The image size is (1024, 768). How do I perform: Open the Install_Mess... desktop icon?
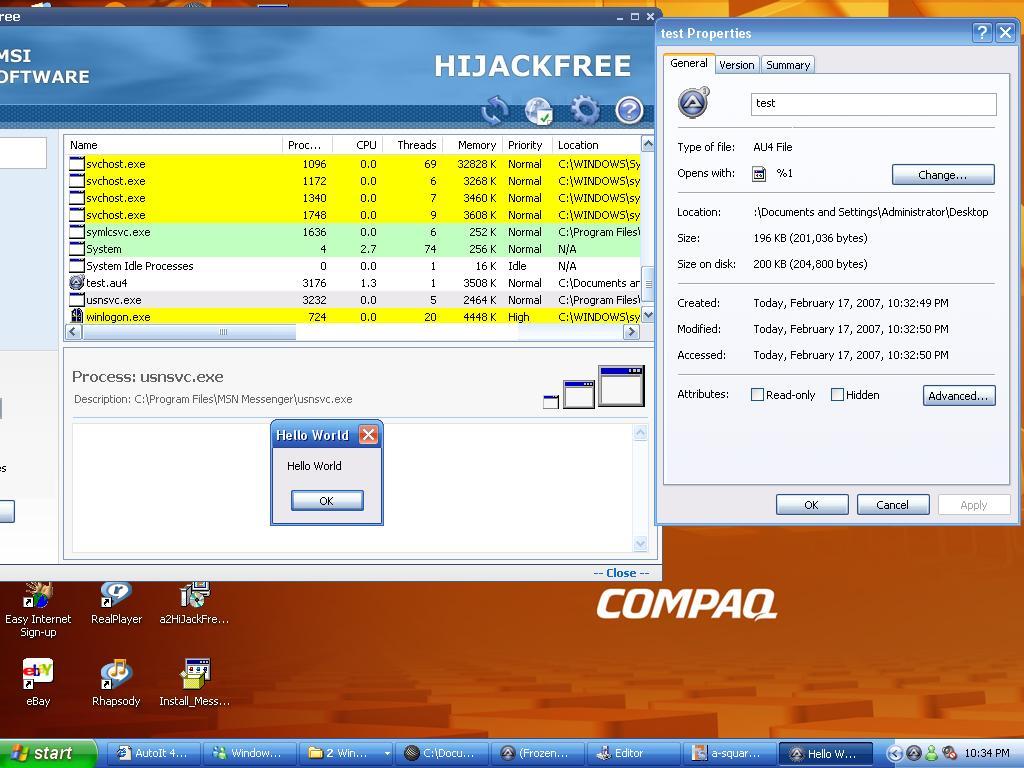[194, 682]
